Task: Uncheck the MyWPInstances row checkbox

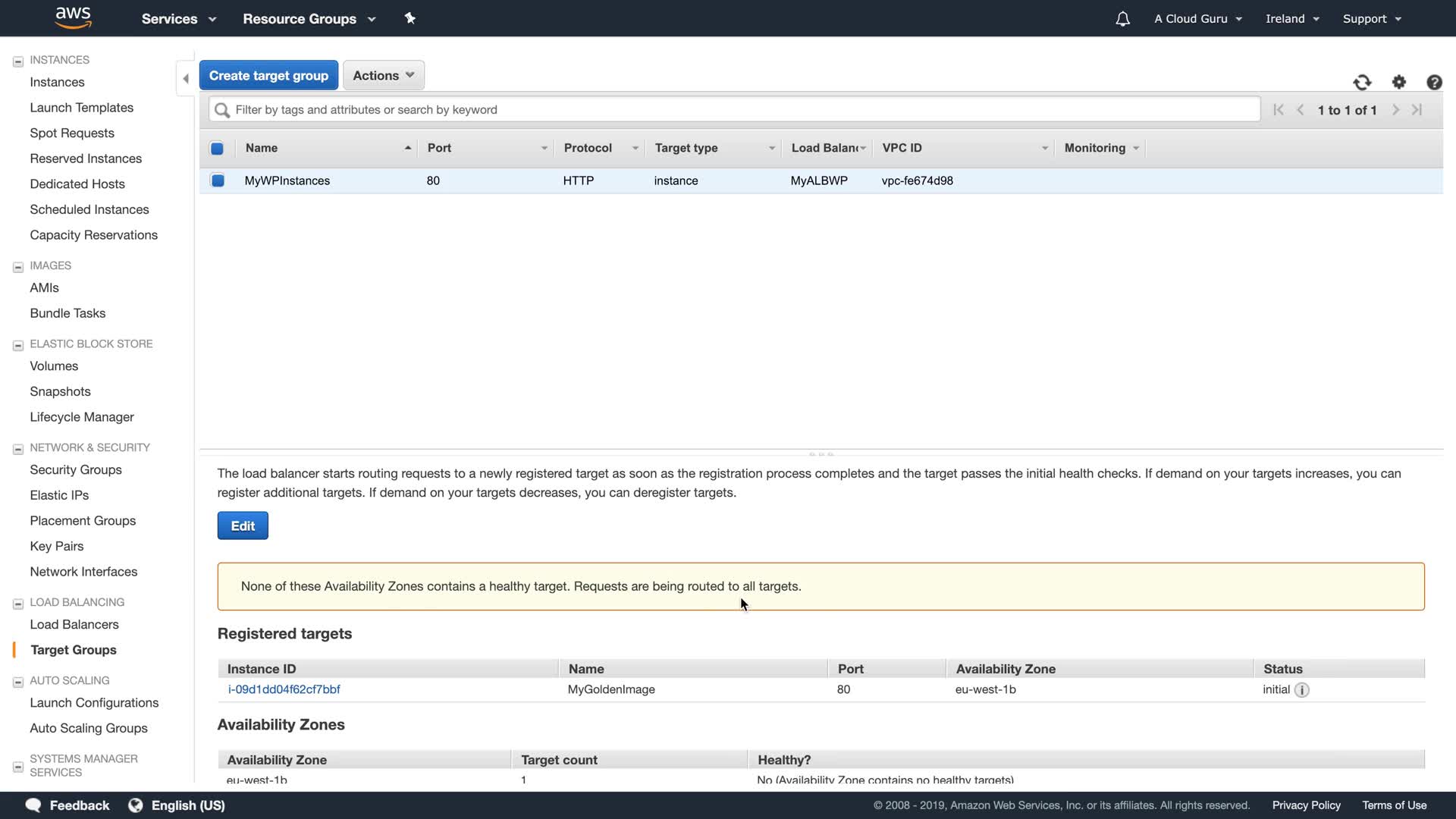Action: click(218, 180)
